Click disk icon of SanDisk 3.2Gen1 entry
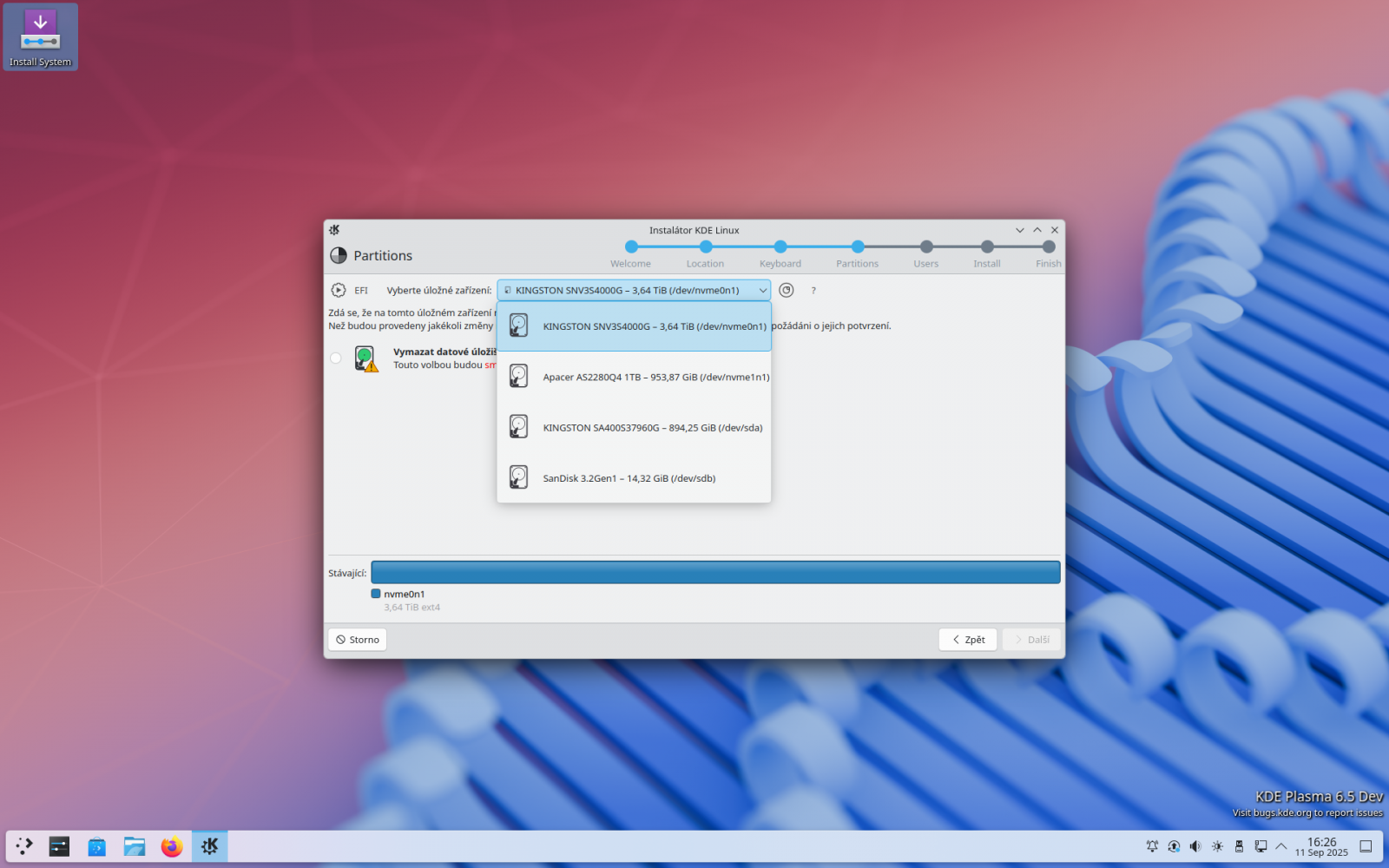The height and width of the screenshot is (868, 1389). 518,477
